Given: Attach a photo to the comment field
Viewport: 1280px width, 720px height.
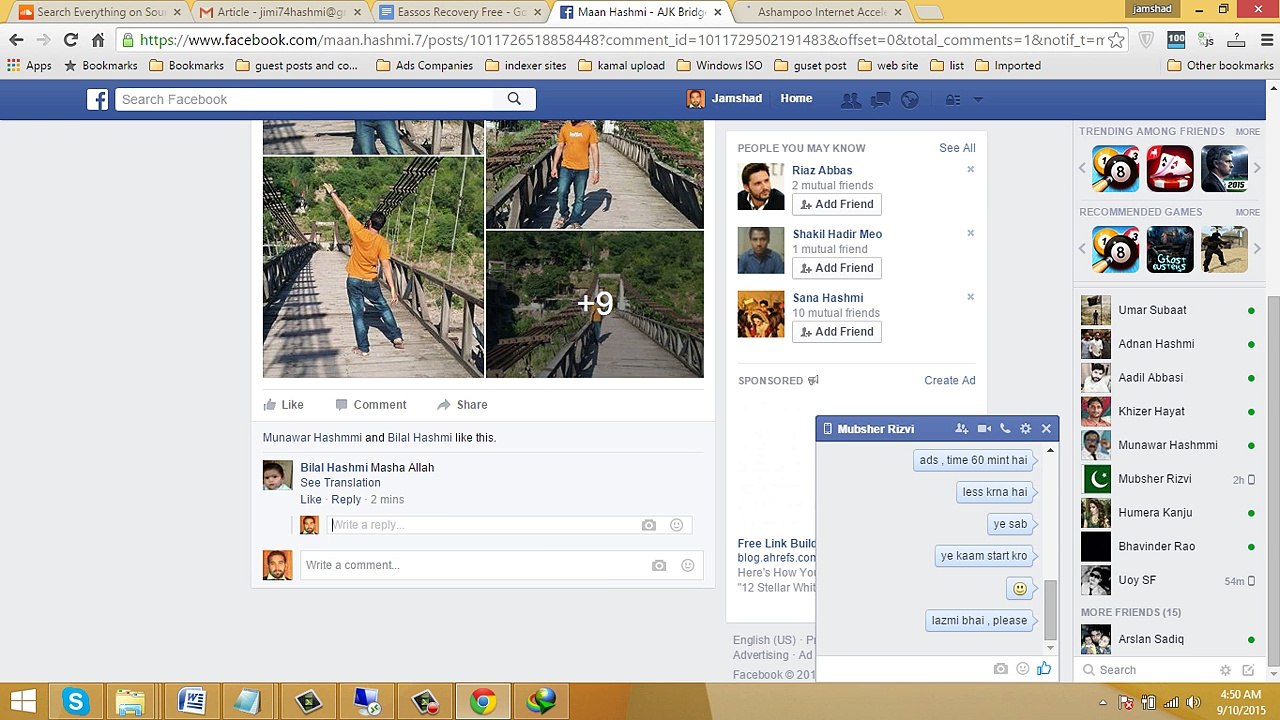Looking at the screenshot, I should pos(659,565).
